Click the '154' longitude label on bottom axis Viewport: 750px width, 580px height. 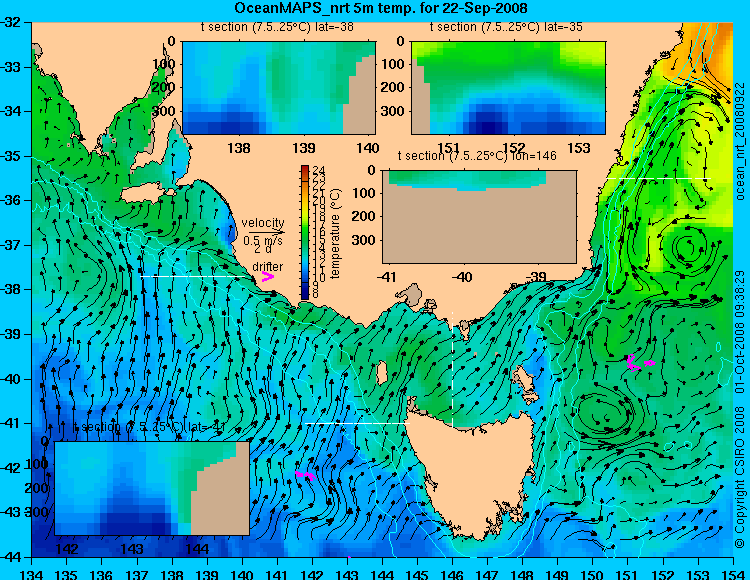click(x=733, y=574)
